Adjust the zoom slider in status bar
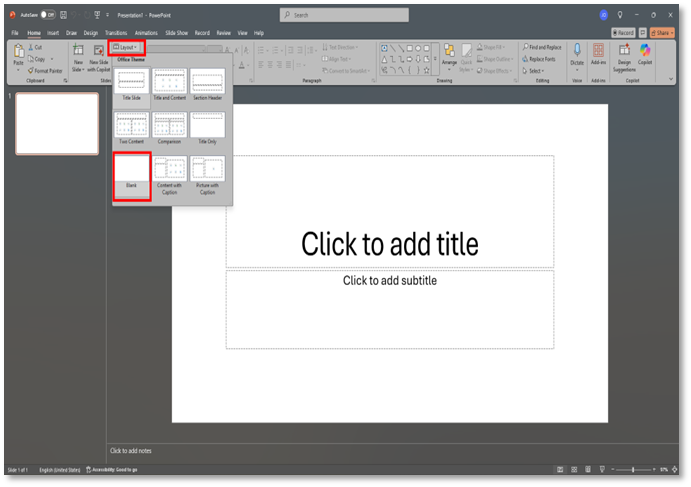691x487 pixels. tap(632, 469)
